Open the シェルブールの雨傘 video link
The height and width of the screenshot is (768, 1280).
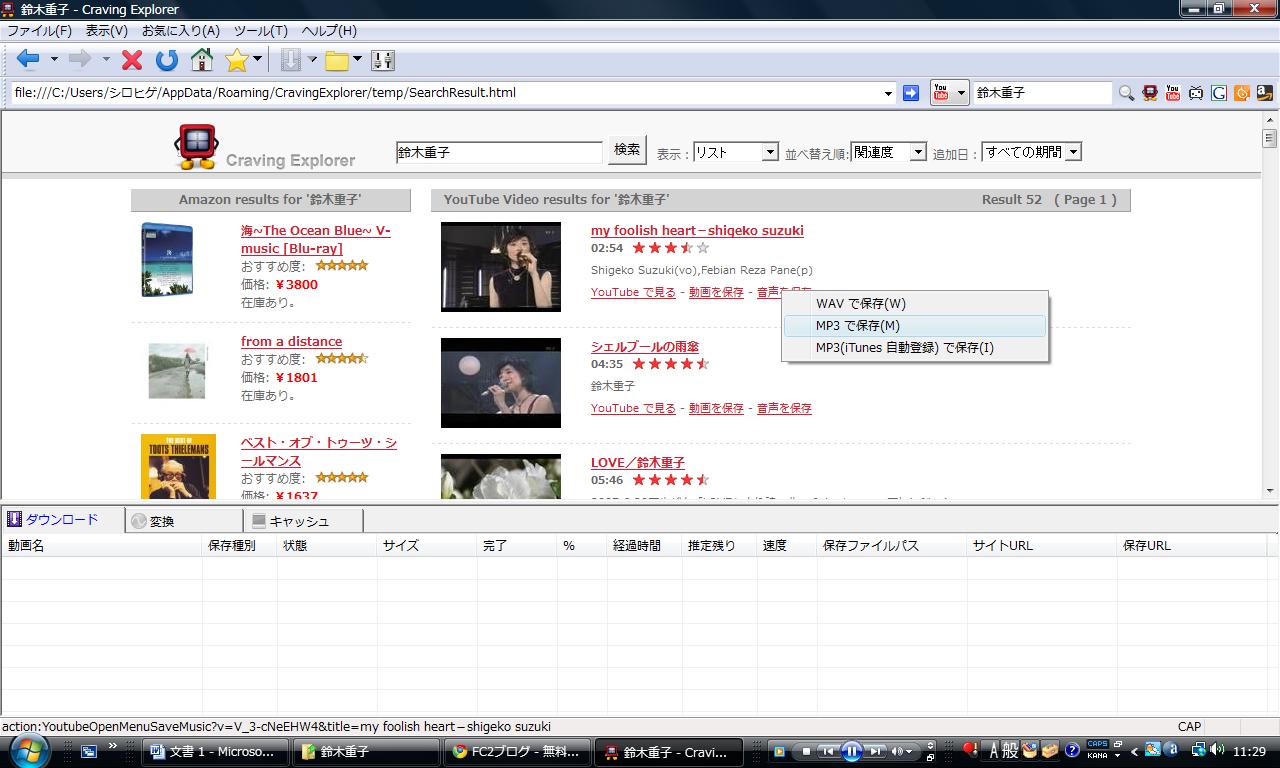tap(645, 347)
